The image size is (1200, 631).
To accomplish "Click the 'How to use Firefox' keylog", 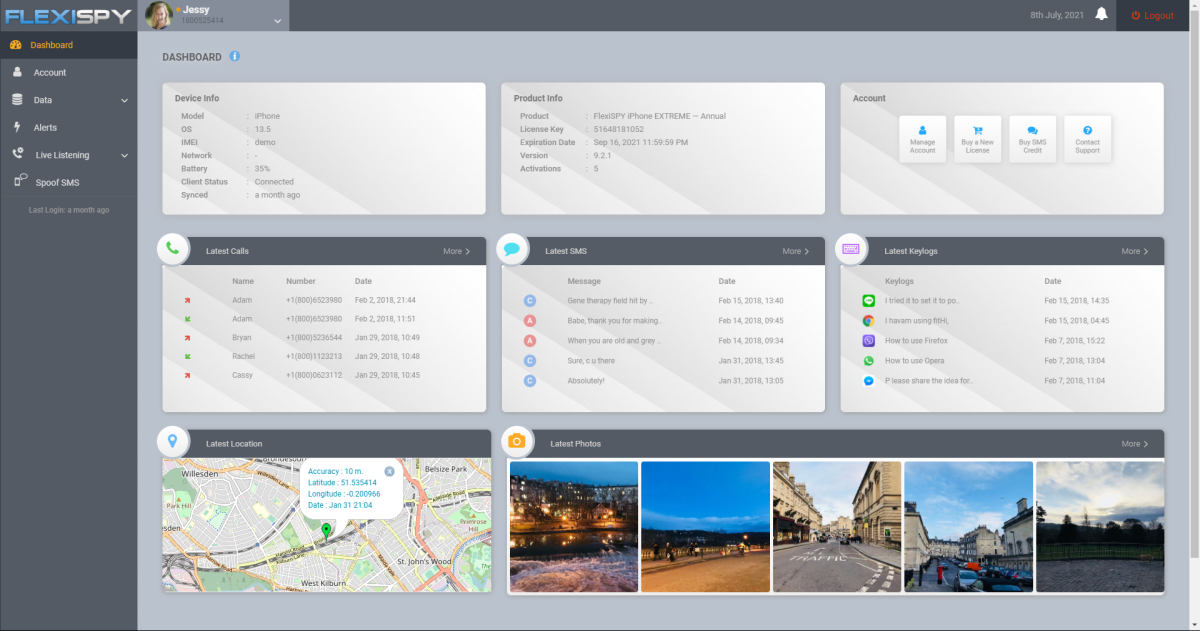I will click(916, 341).
